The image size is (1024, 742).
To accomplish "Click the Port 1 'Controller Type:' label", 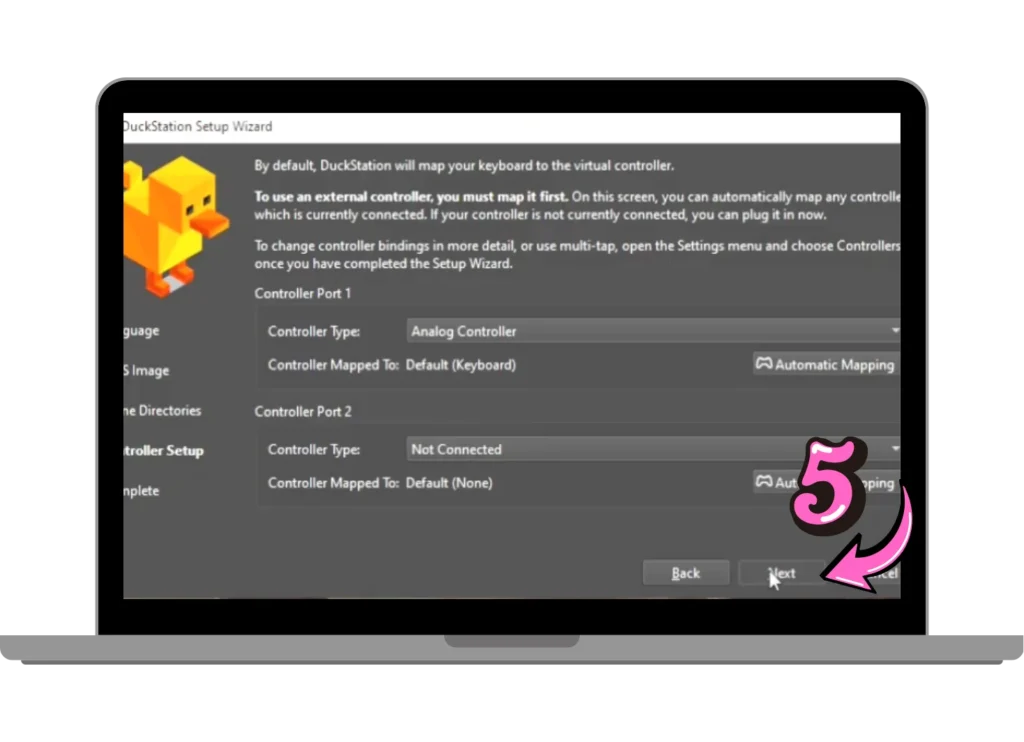I will [x=313, y=332].
